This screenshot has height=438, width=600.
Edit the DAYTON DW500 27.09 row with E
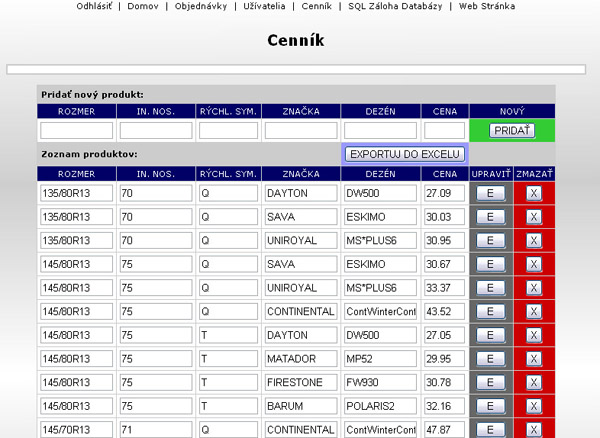pyautogui.click(x=490, y=193)
